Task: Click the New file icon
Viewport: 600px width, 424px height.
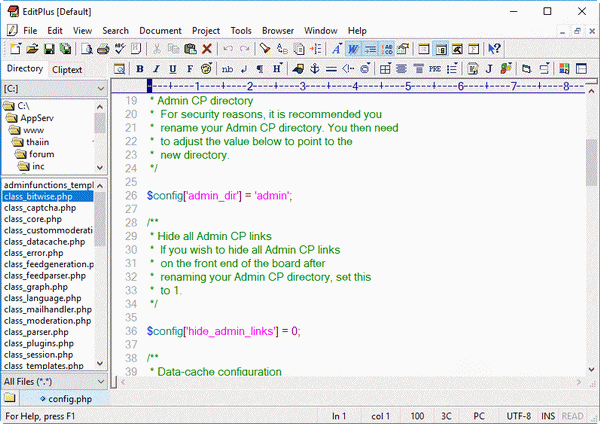Action: tap(15, 48)
